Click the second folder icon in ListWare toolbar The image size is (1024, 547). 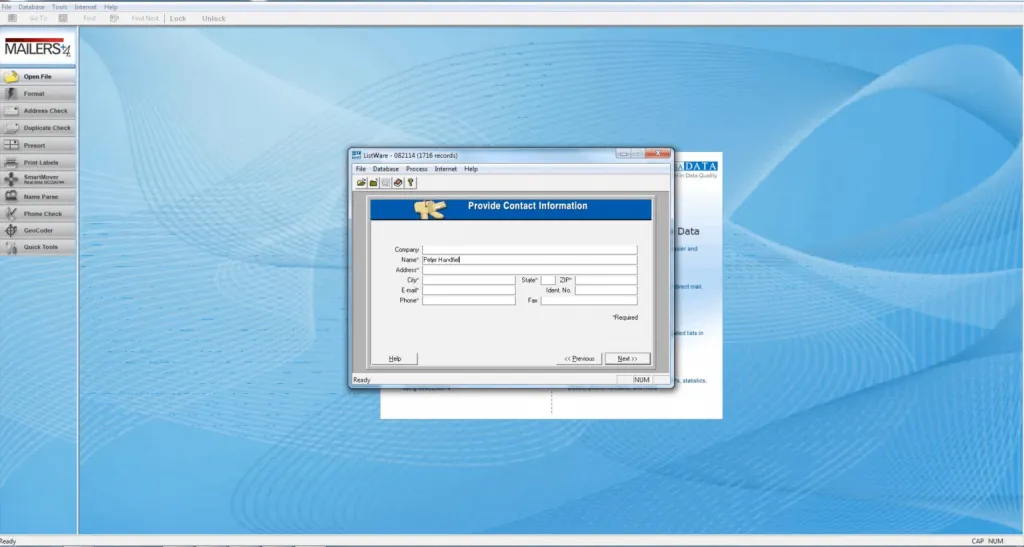[x=374, y=183]
